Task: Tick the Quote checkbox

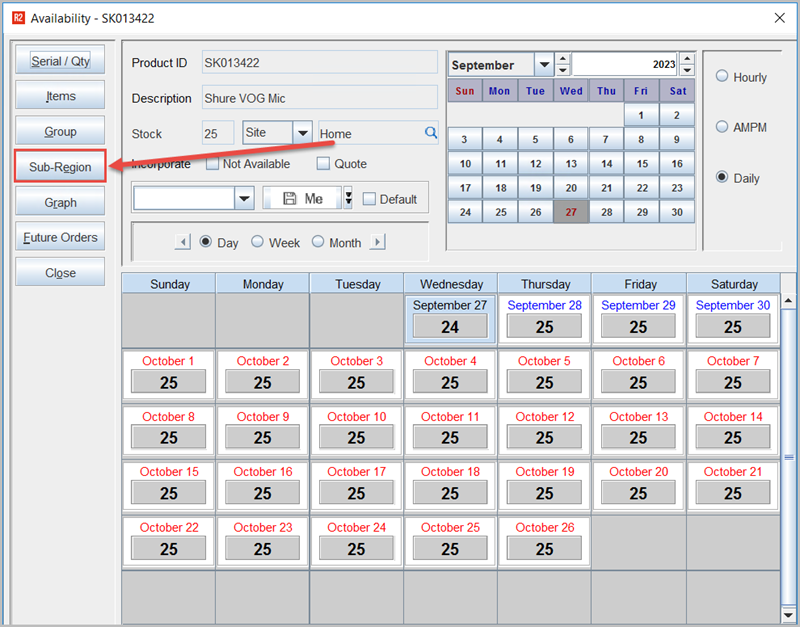Action: [x=324, y=164]
